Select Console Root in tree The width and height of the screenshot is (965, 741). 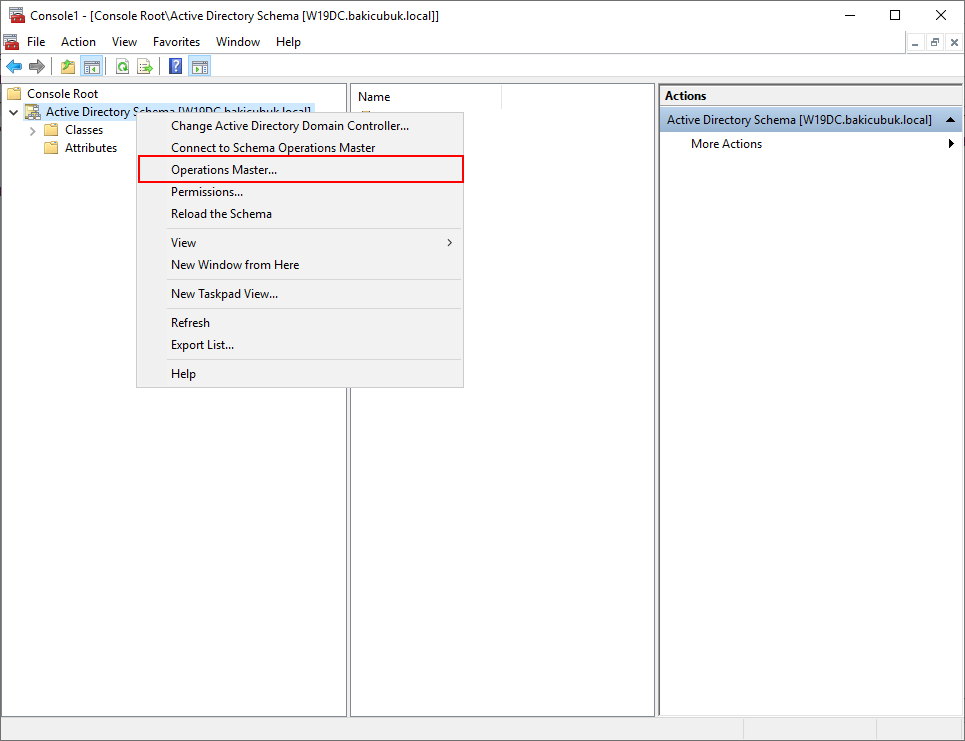coord(62,94)
